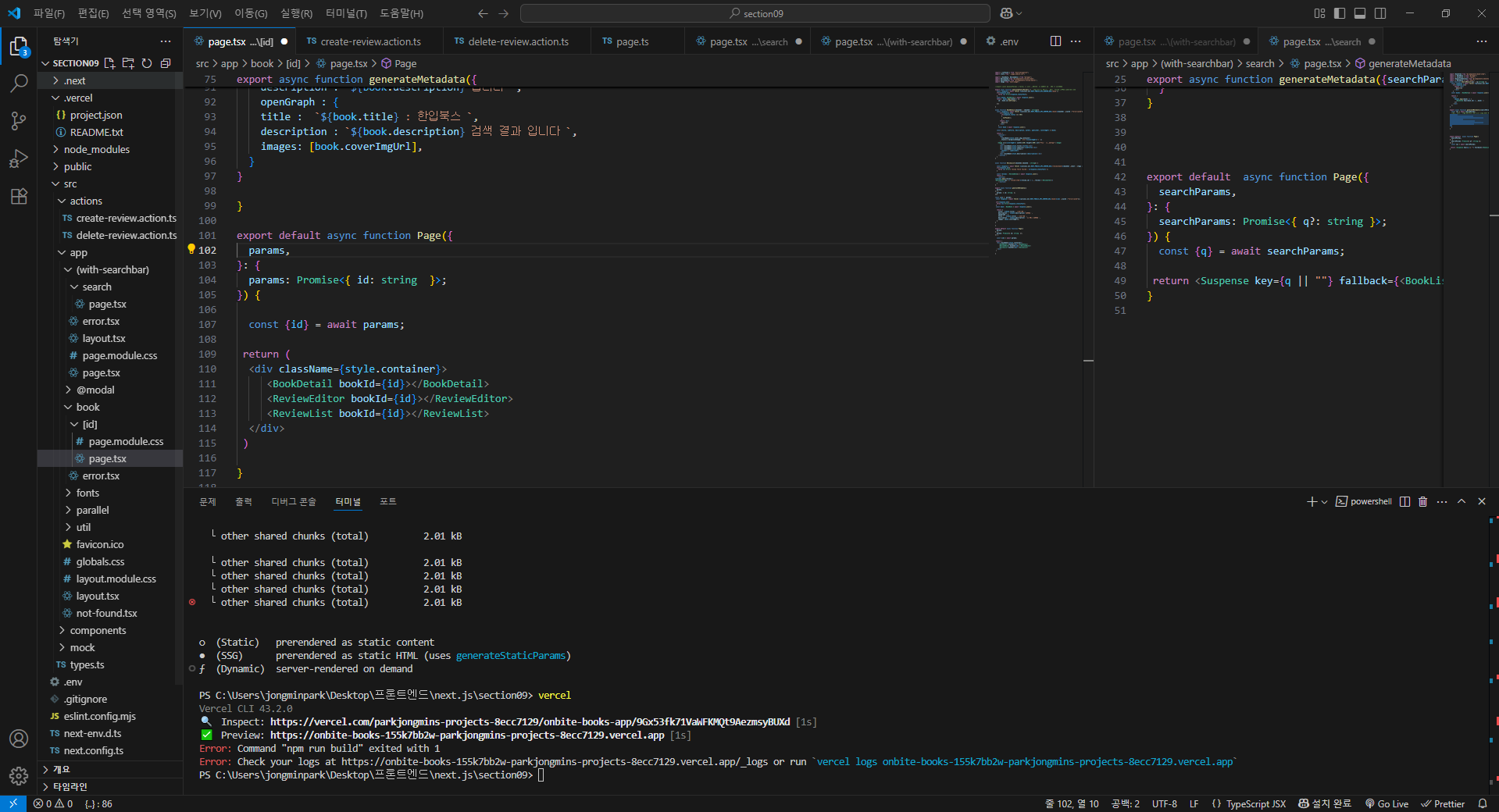Collapse the actions folder
Viewport: 1499px width, 812px height.
(x=110, y=201)
